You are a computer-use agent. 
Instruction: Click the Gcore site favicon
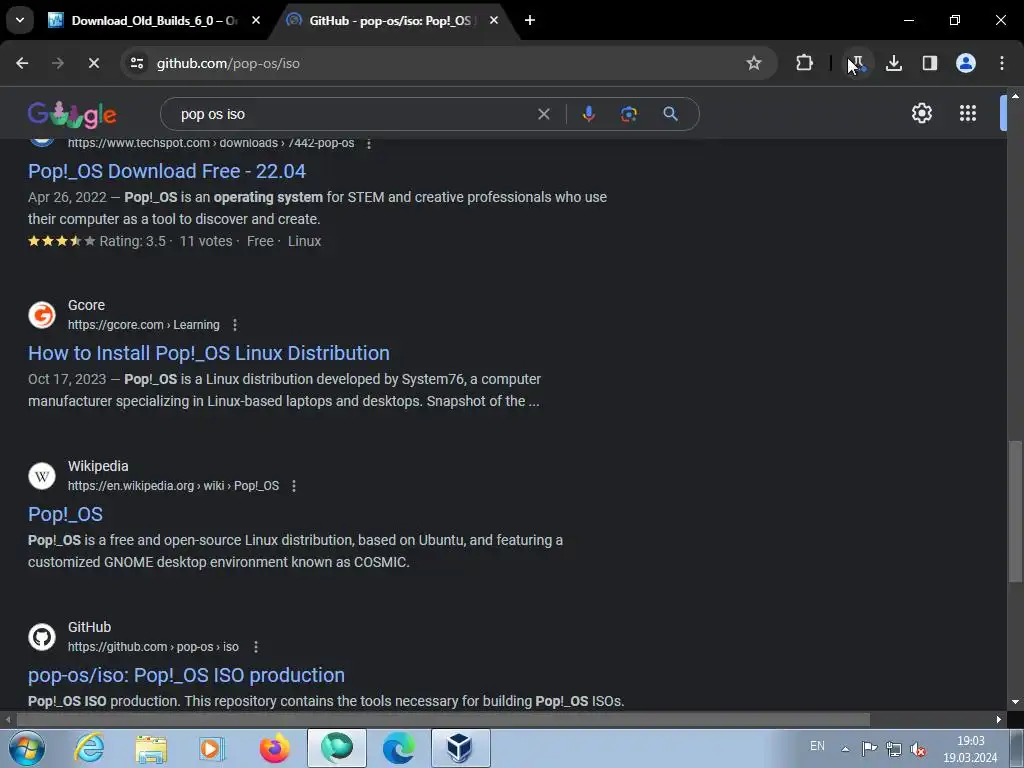pos(42,315)
